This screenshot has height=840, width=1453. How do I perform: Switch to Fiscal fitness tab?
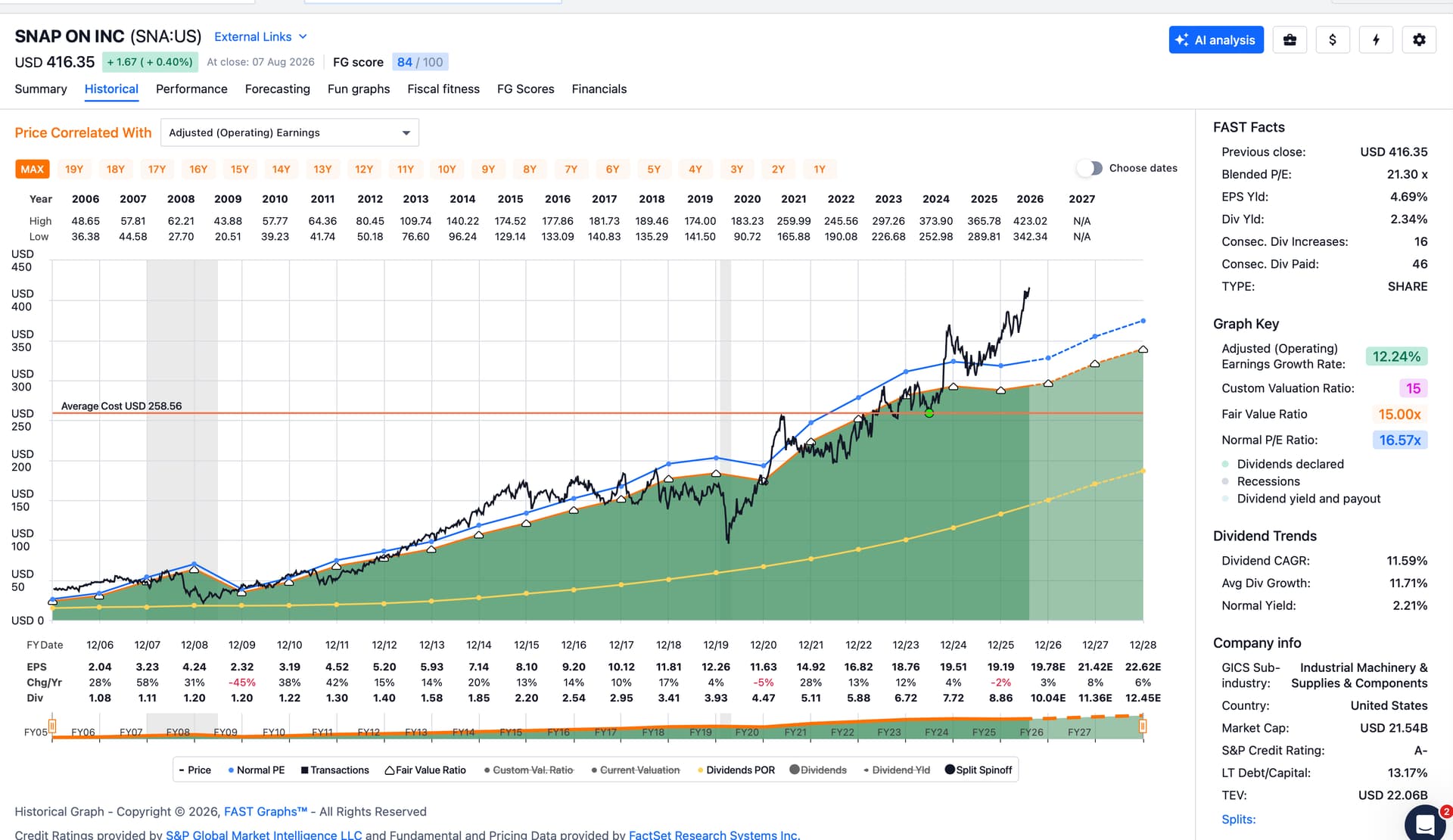click(443, 89)
